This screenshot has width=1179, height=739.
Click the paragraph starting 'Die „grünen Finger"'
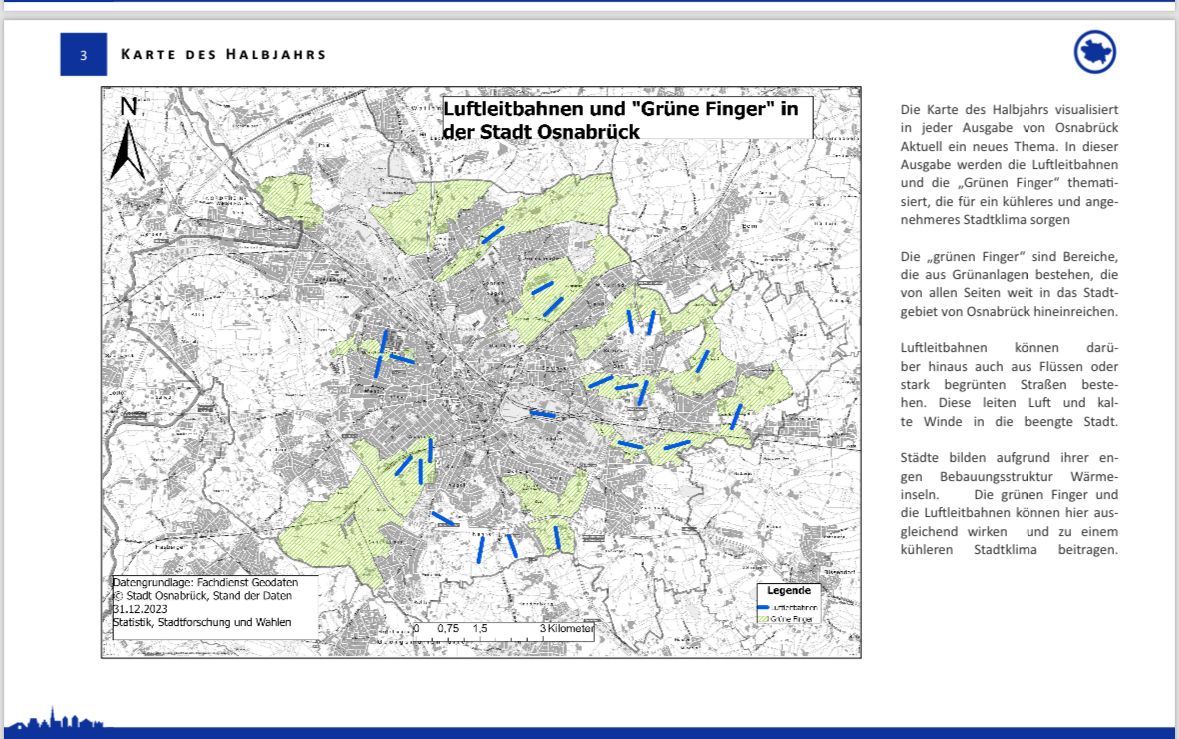point(1008,284)
